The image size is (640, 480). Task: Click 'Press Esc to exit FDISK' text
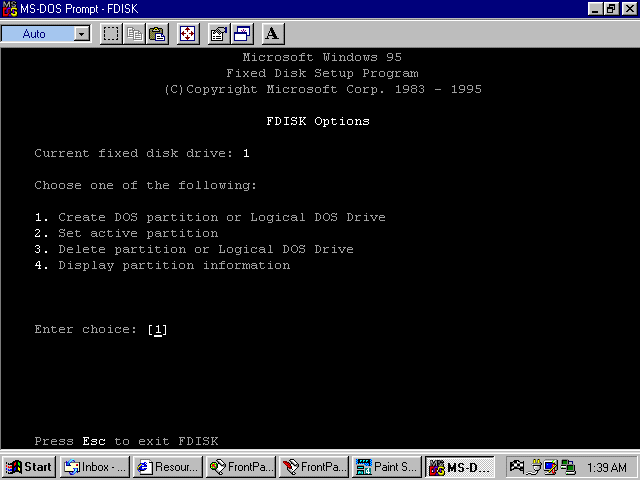click(x=127, y=441)
